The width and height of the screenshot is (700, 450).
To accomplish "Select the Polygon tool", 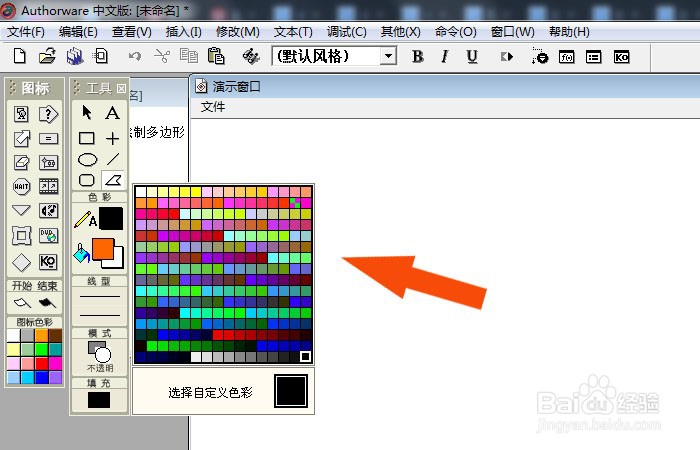I will (x=113, y=180).
